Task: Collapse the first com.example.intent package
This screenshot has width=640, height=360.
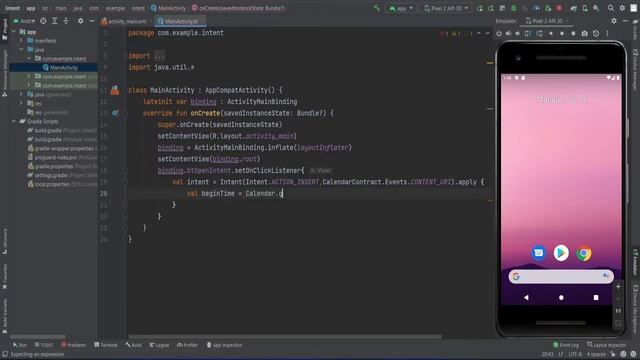Action: pos(29,59)
